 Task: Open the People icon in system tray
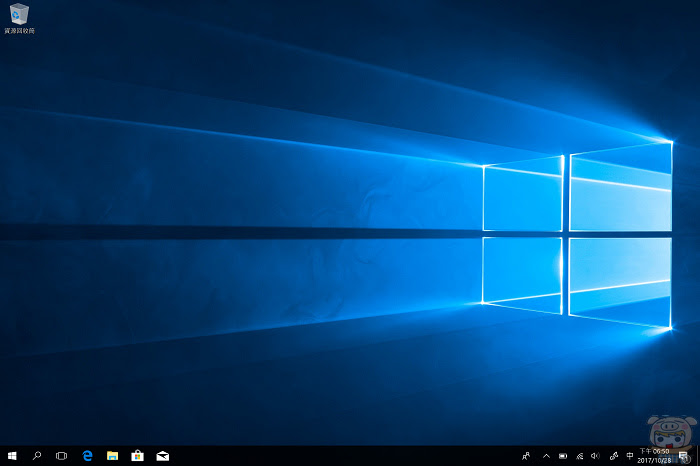tap(526, 456)
